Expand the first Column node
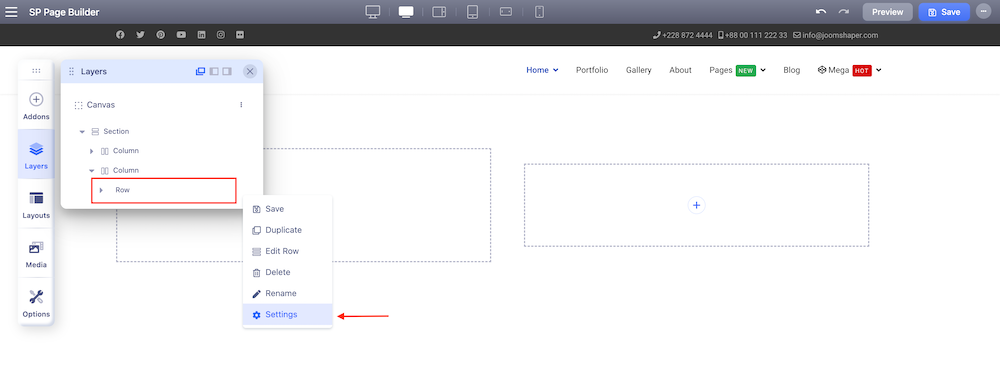This screenshot has width=1000, height=369. click(x=91, y=151)
